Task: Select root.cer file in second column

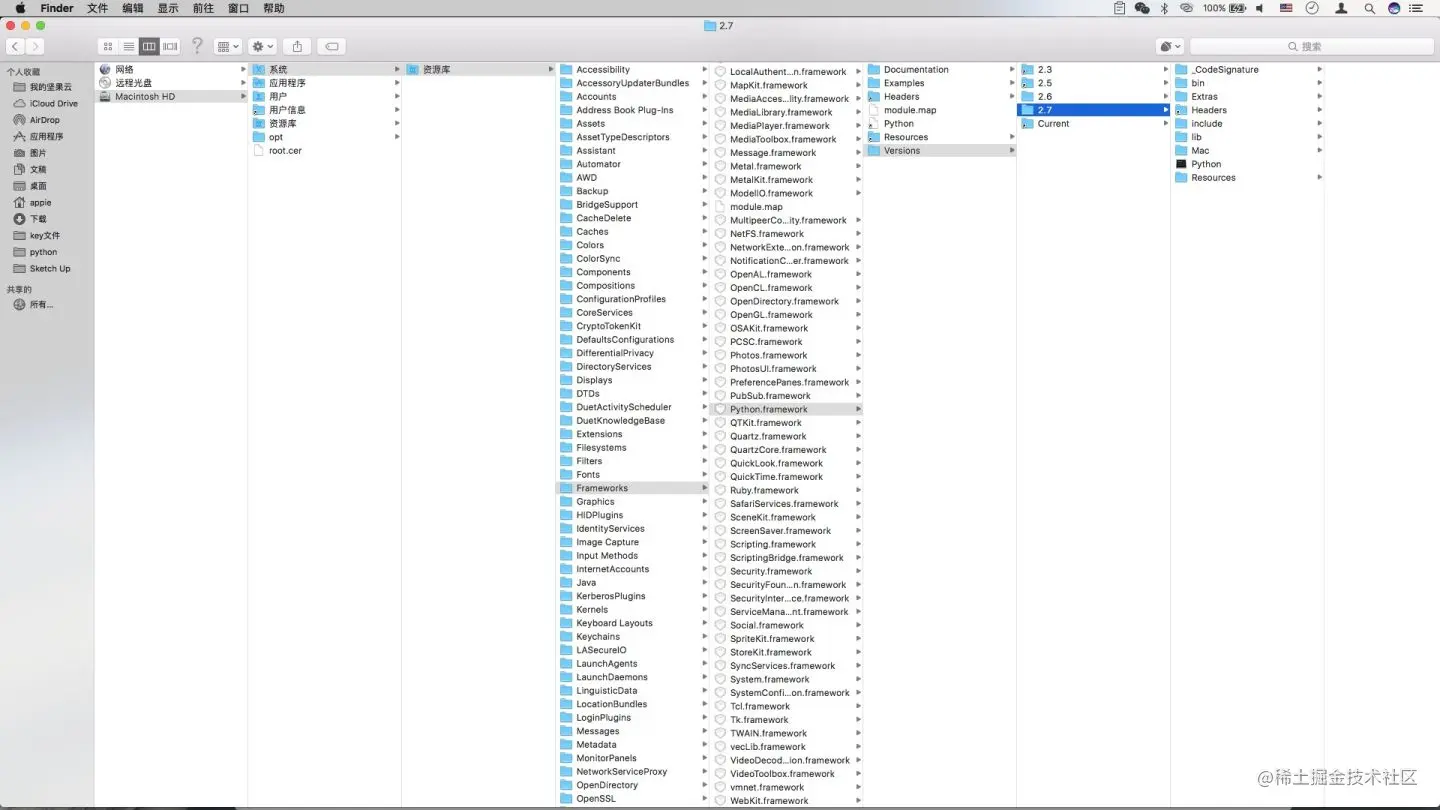Action: (x=325, y=151)
